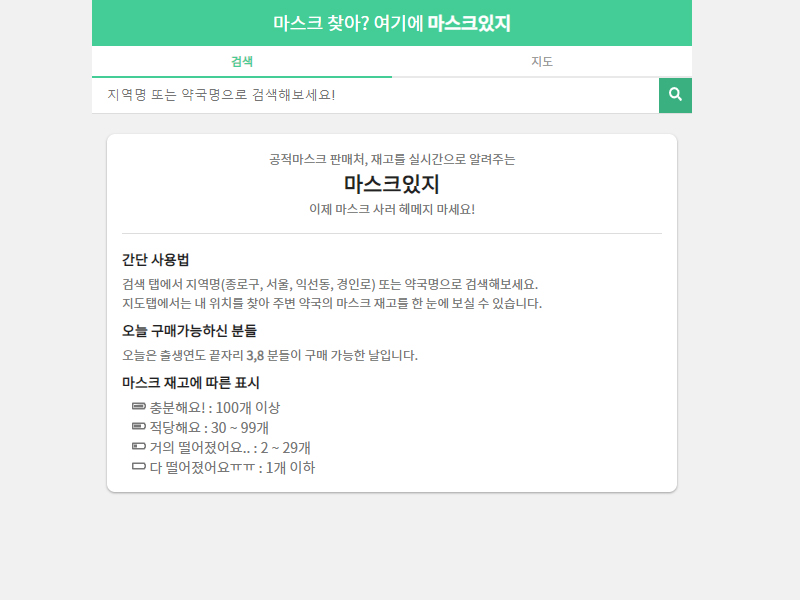The height and width of the screenshot is (600, 800).
Task: Click the sentence starting 지도탭에서는 내 위치를
Action: click(332, 303)
